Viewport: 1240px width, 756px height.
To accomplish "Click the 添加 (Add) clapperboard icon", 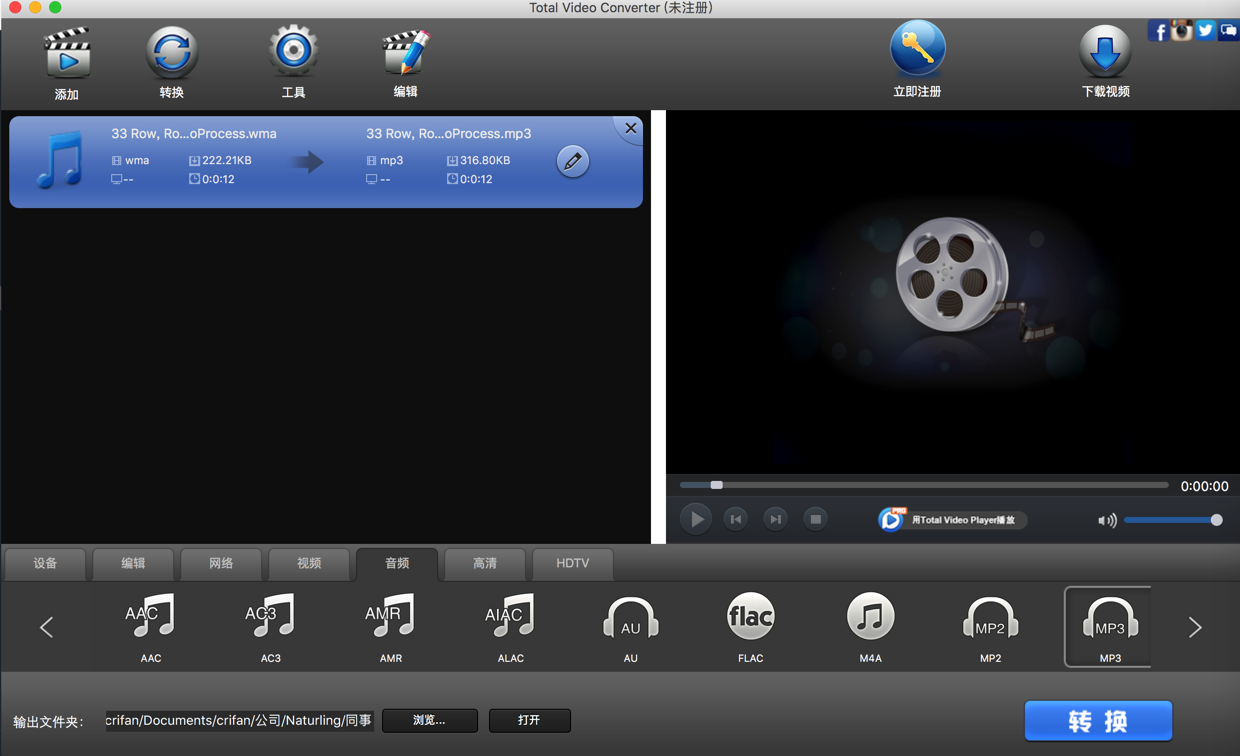I will tap(67, 53).
